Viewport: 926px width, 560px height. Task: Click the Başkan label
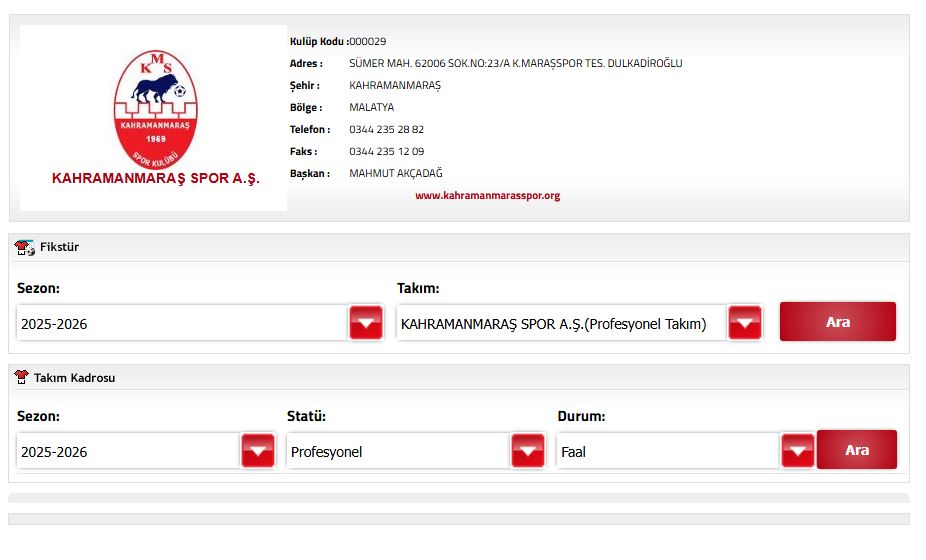click(x=309, y=174)
